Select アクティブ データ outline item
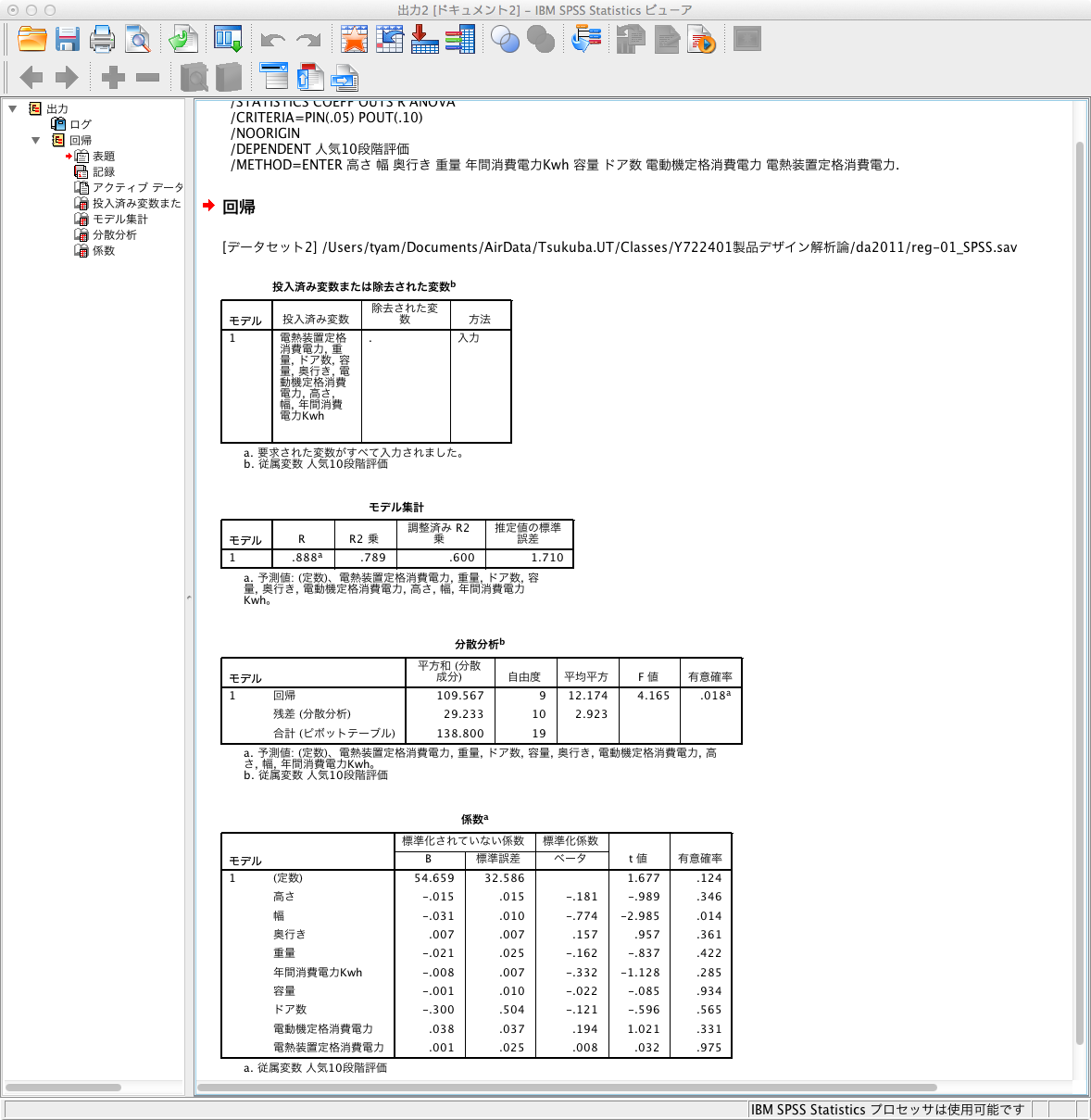 coord(138,188)
